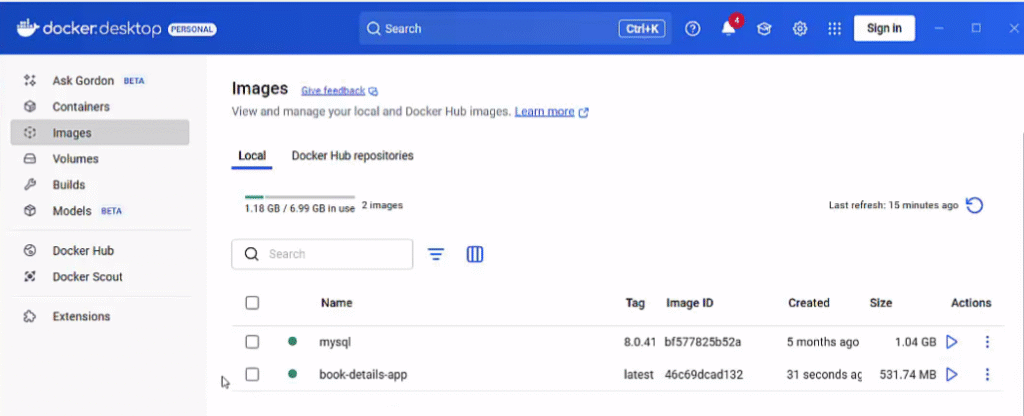Open the book-details-app image name
The width and height of the screenshot is (1024, 416).
(363, 375)
